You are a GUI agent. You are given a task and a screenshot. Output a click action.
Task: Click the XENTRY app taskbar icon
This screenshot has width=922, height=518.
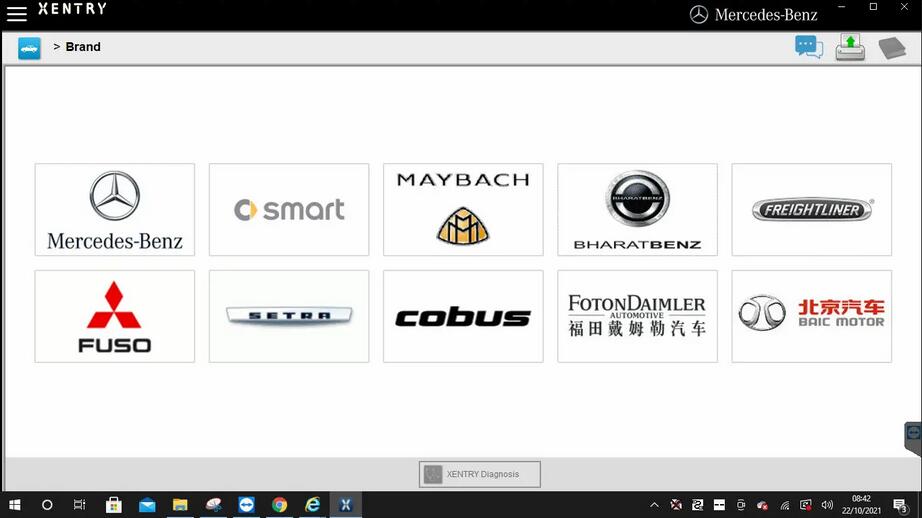(346, 505)
